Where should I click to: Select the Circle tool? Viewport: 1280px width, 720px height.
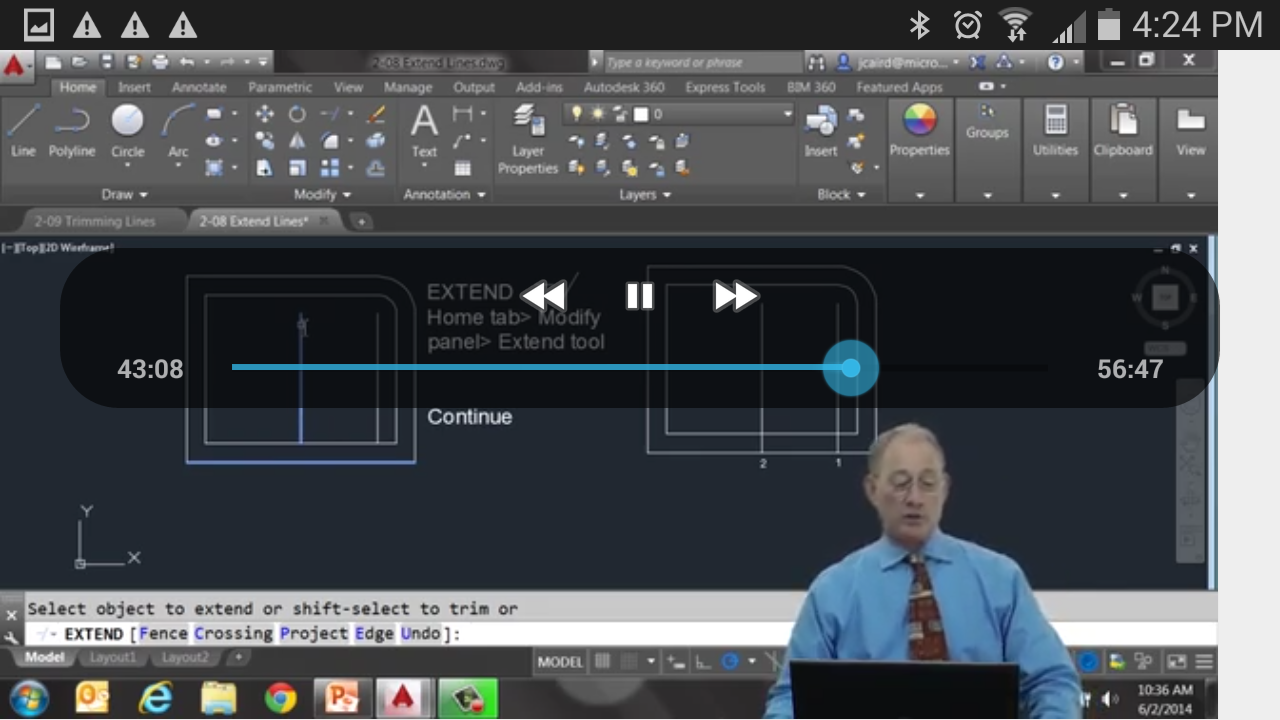(x=127, y=131)
